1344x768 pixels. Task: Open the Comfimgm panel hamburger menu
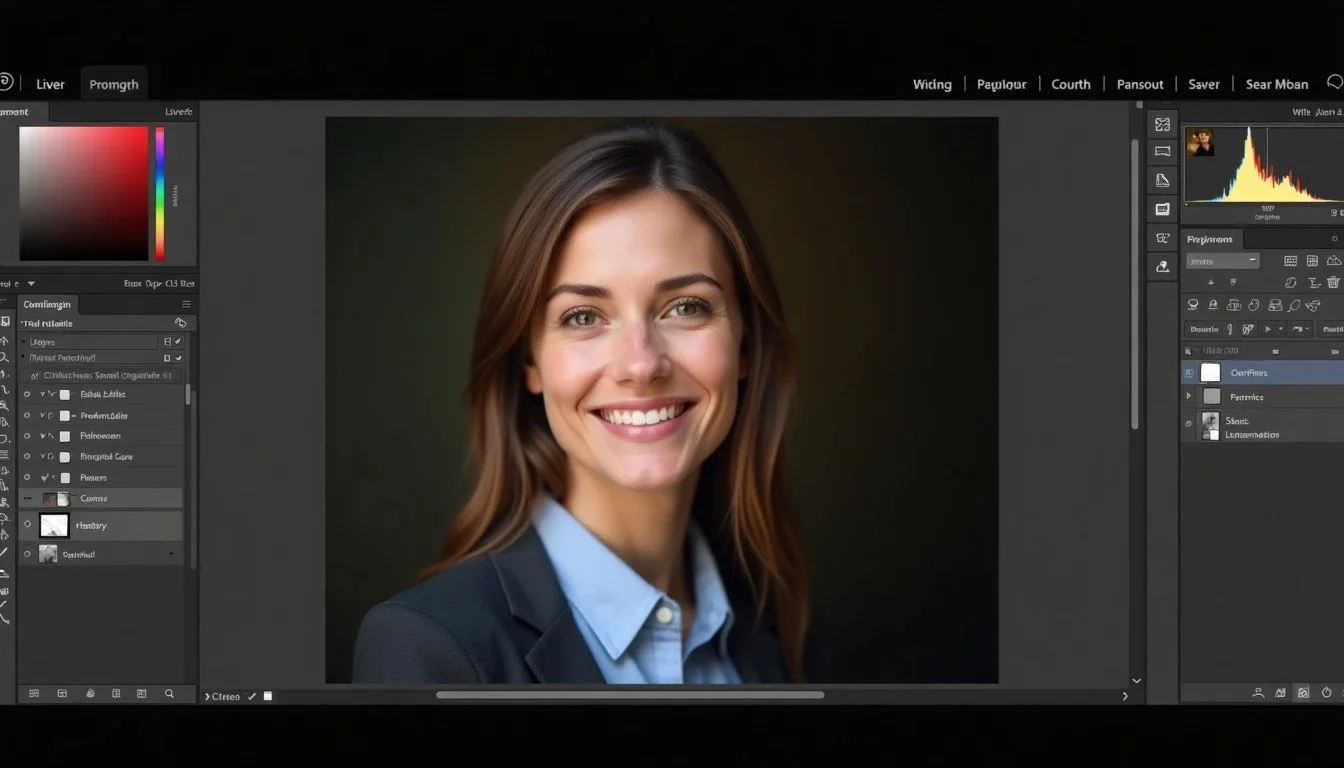point(186,304)
